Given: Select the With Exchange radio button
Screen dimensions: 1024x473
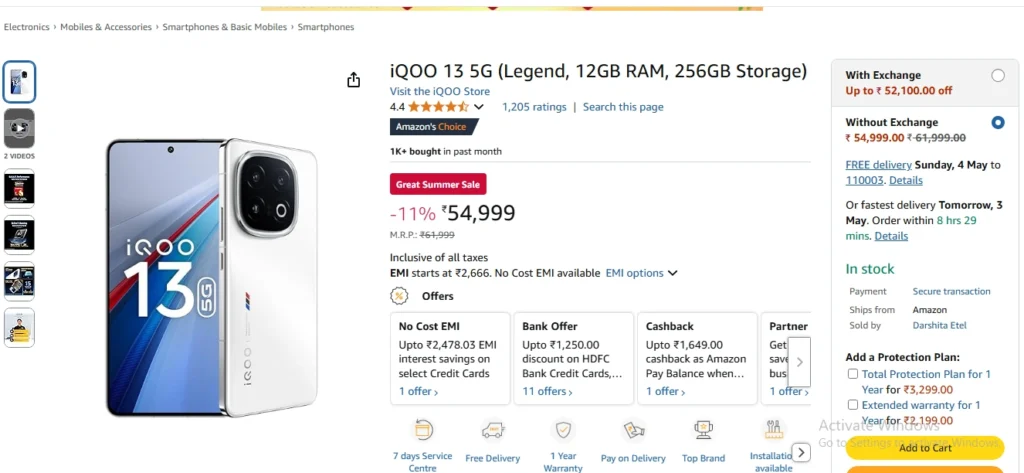Looking at the screenshot, I should (998, 75).
